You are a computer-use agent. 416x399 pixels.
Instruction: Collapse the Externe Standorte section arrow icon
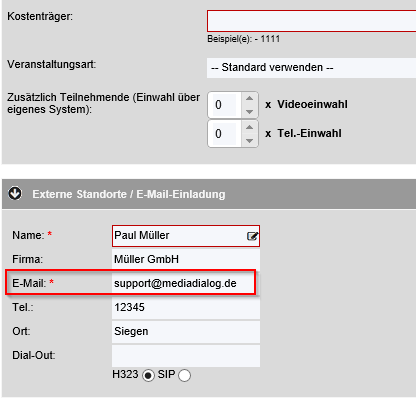15,193
